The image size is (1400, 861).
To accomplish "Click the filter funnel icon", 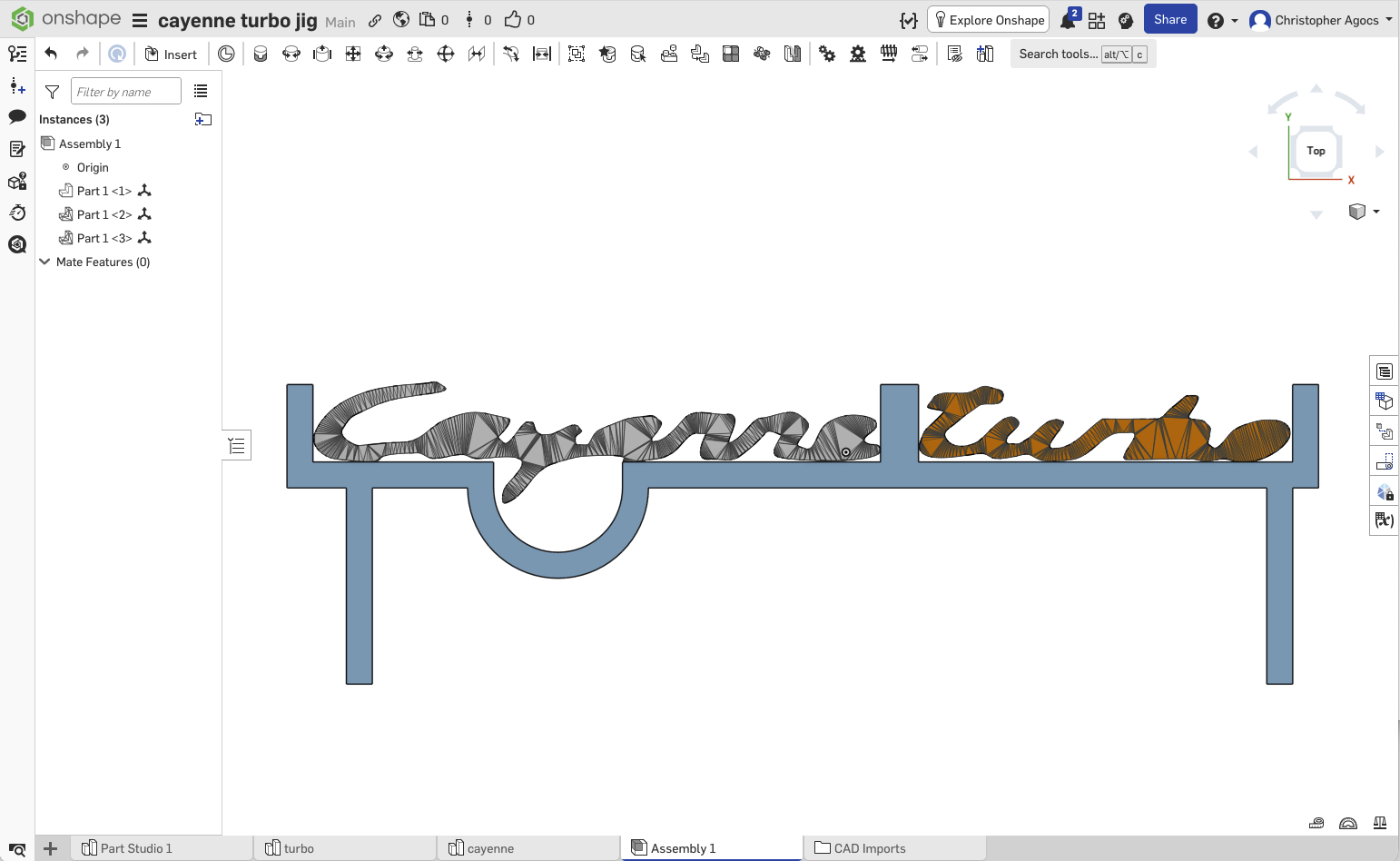I will (x=53, y=92).
